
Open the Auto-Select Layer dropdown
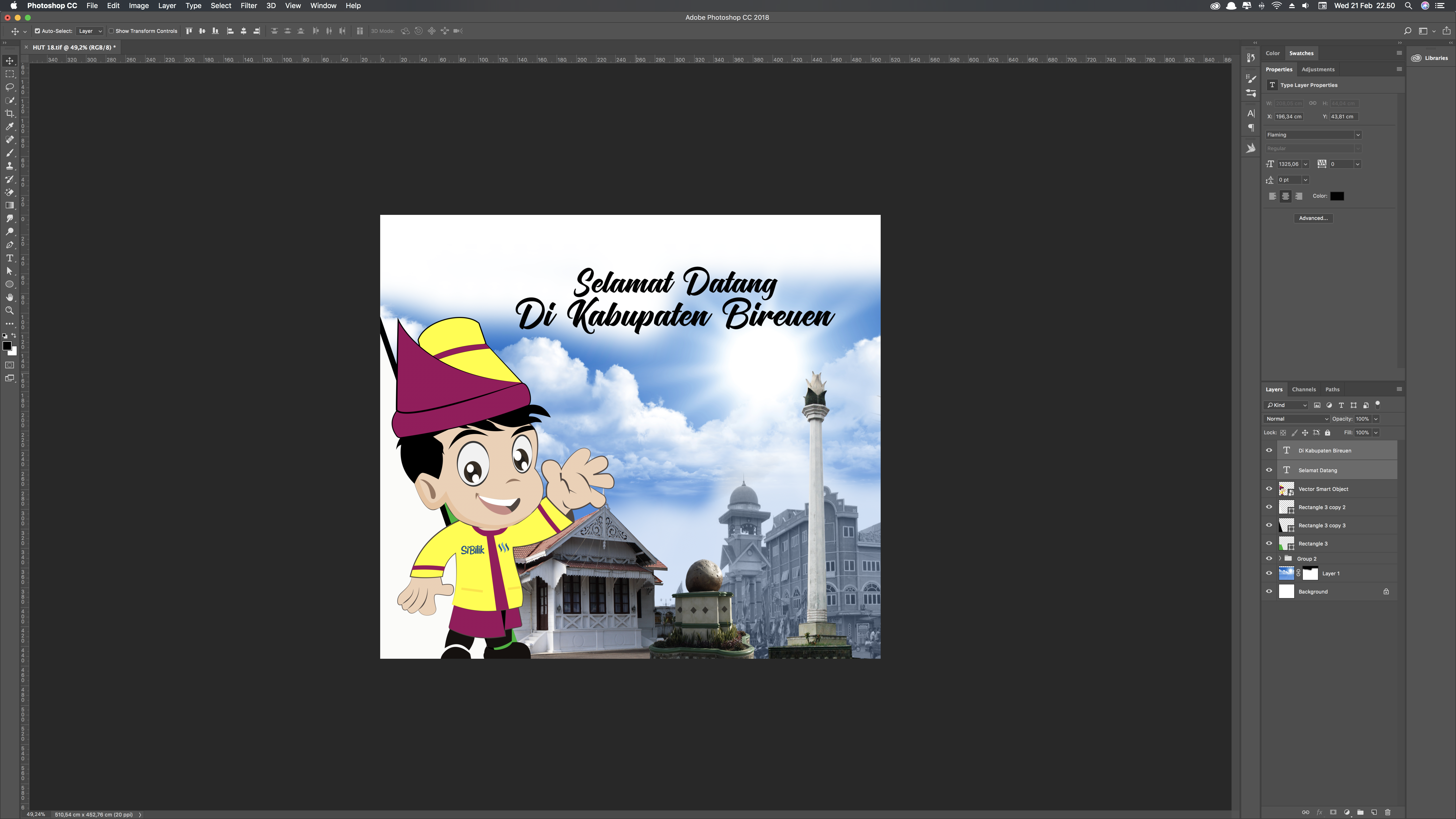coord(90,31)
